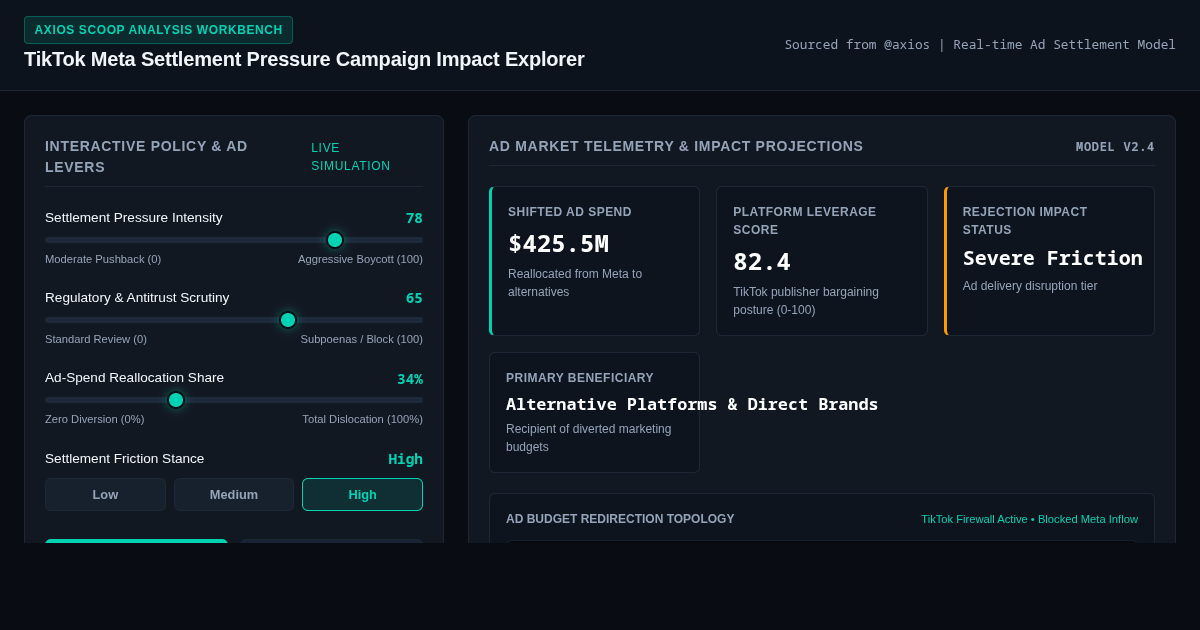
Task: Click the Reallocation Share value 34%
Action: coord(410,379)
